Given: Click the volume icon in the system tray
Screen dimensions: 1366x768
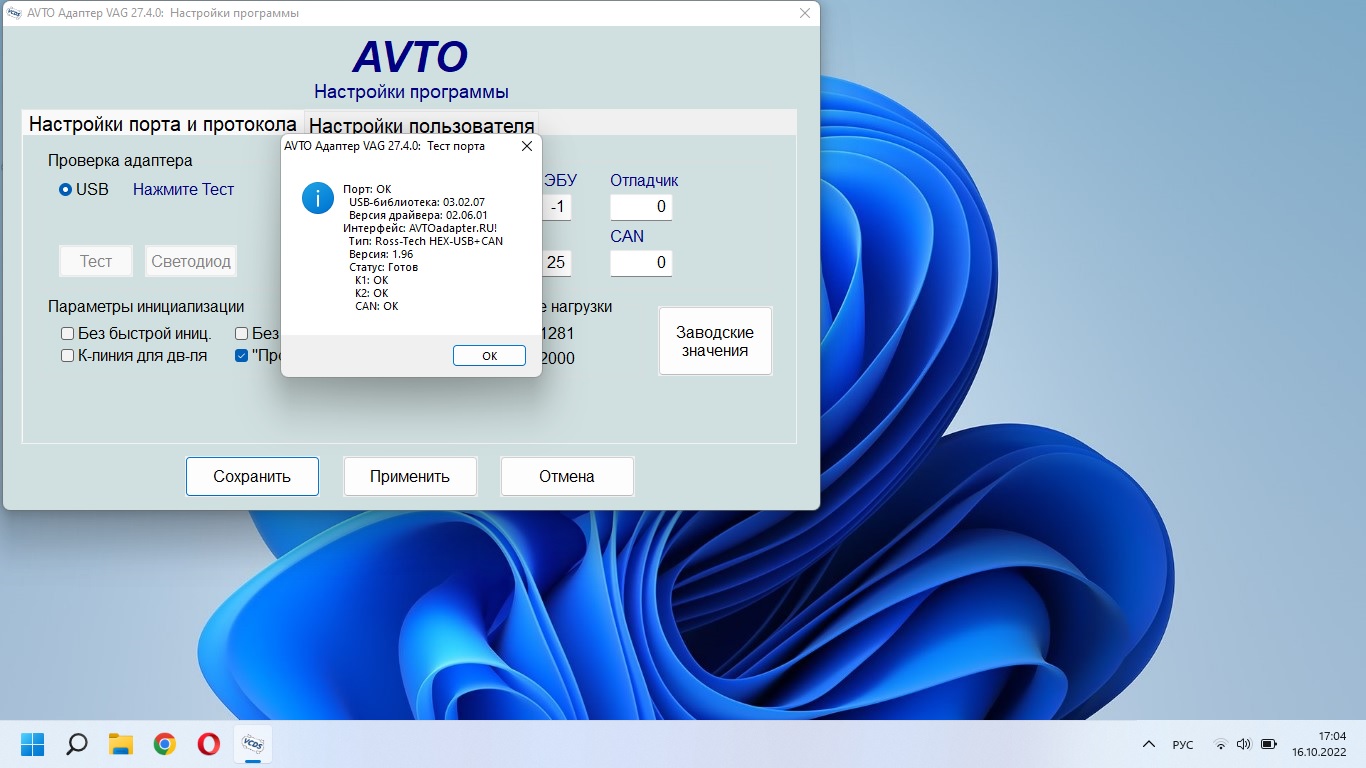Looking at the screenshot, I should point(1244,744).
